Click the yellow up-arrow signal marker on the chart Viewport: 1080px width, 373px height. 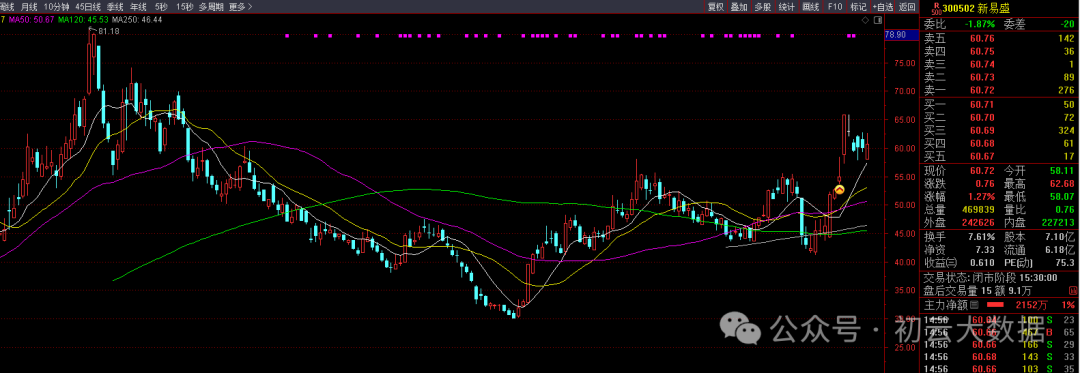(840, 189)
